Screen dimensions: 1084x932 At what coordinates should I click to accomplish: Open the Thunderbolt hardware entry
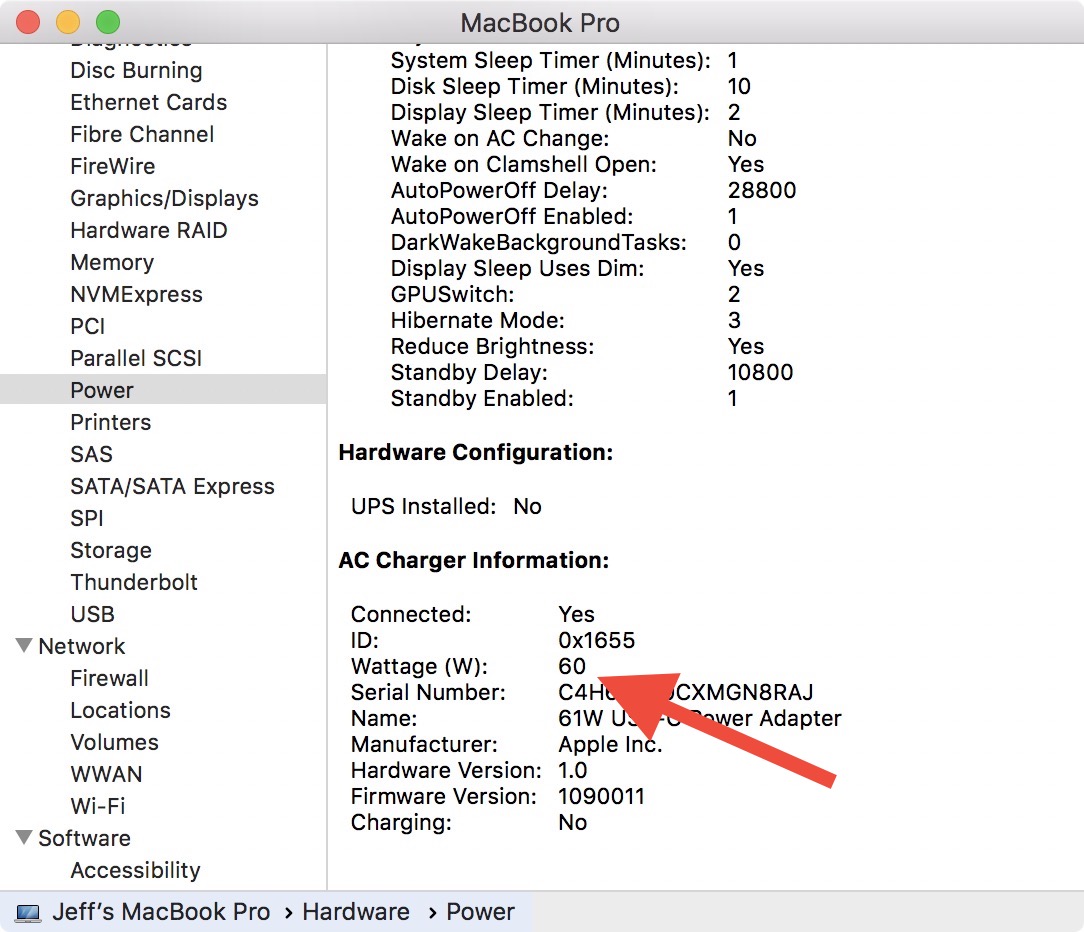tap(134, 582)
